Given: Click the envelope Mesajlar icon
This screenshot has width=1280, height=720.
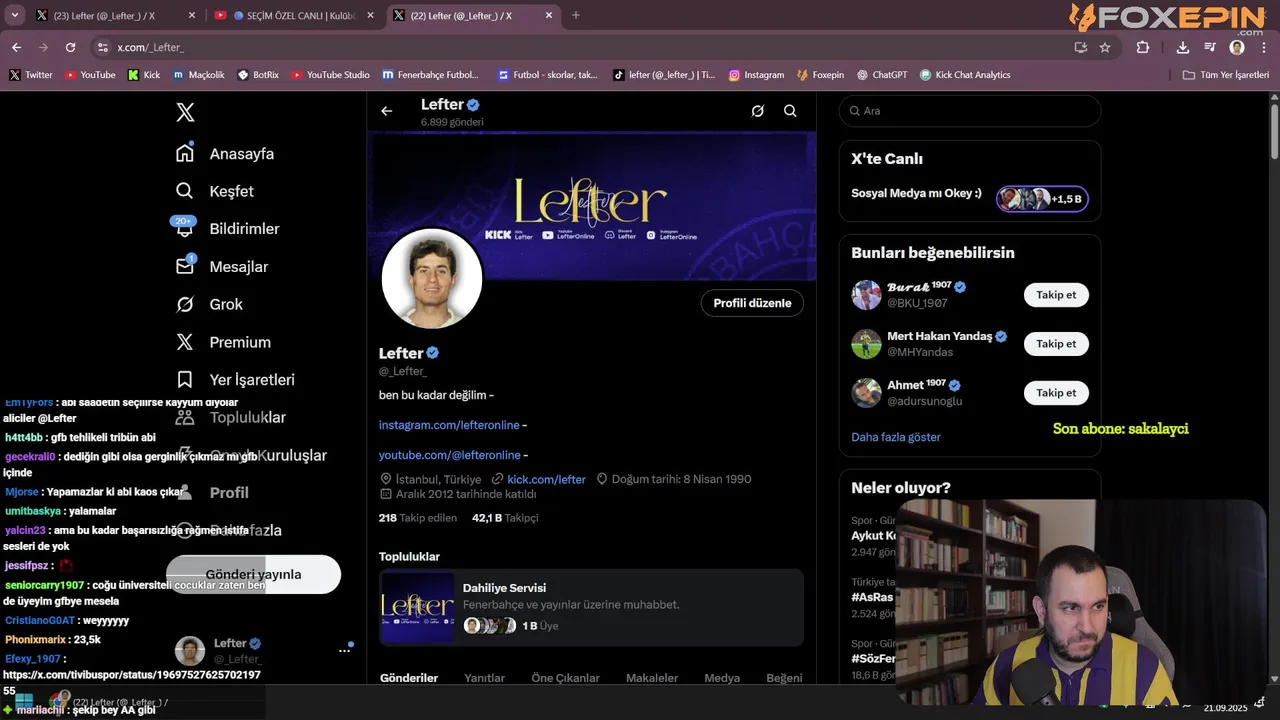Looking at the screenshot, I should click(184, 267).
